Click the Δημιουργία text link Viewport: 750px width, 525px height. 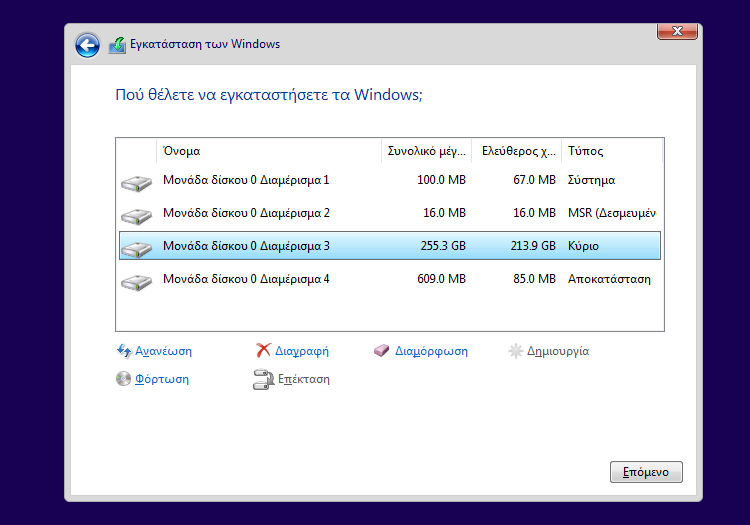(x=558, y=351)
